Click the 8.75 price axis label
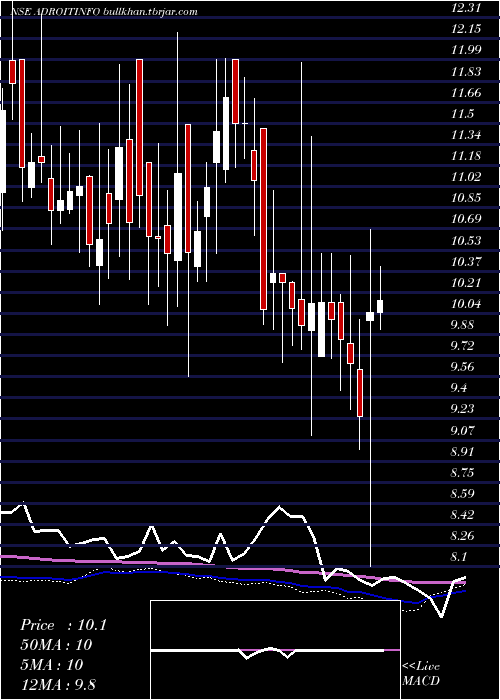Viewport: 500px width, 700px height. 462,473
